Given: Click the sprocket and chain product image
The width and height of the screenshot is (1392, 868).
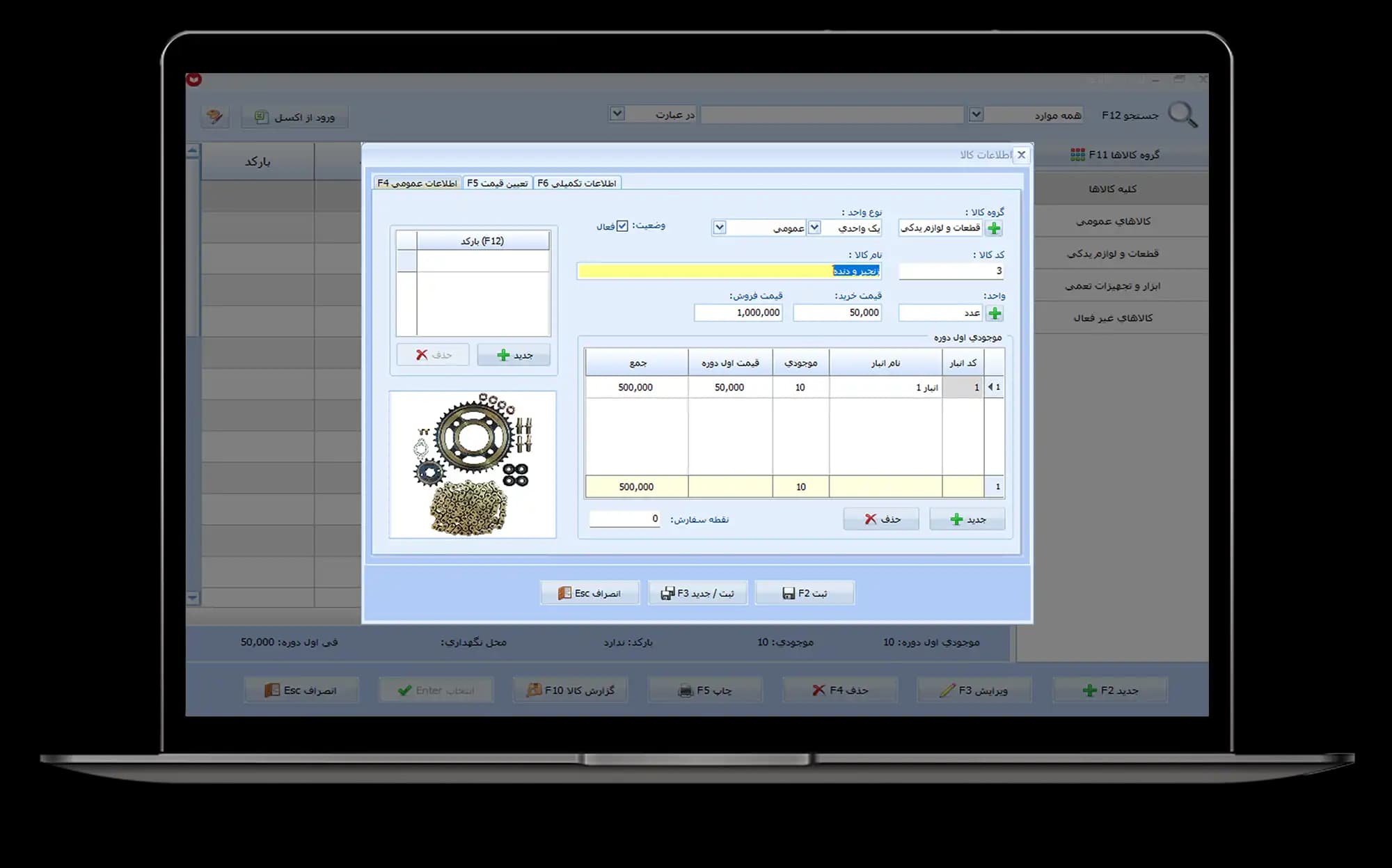Looking at the screenshot, I should (473, 464).
